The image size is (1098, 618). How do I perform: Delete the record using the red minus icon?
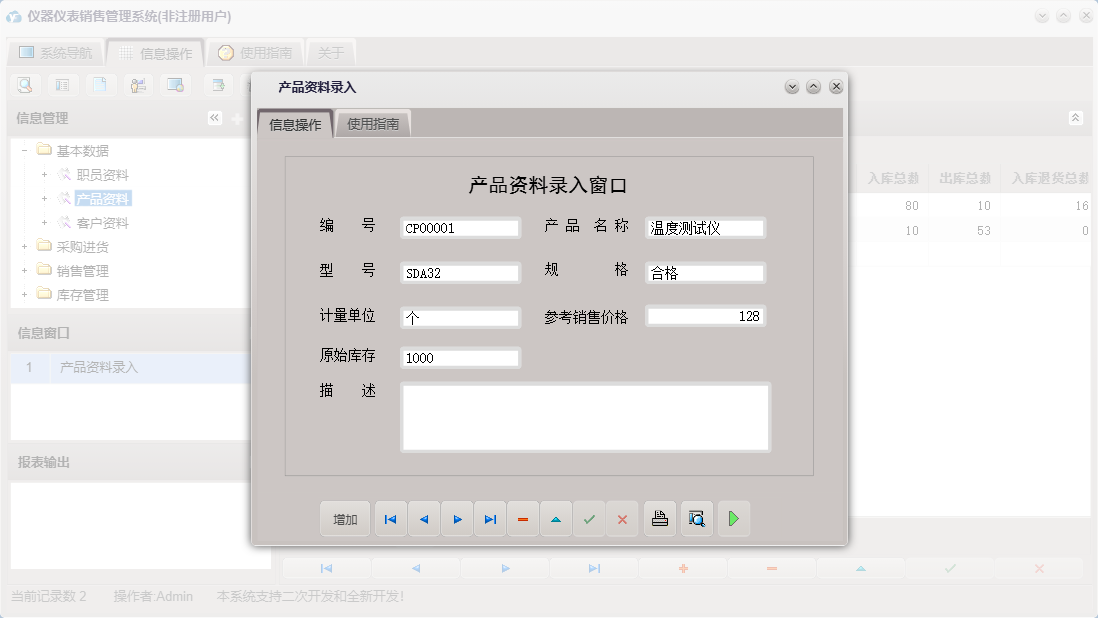[523, 518]
